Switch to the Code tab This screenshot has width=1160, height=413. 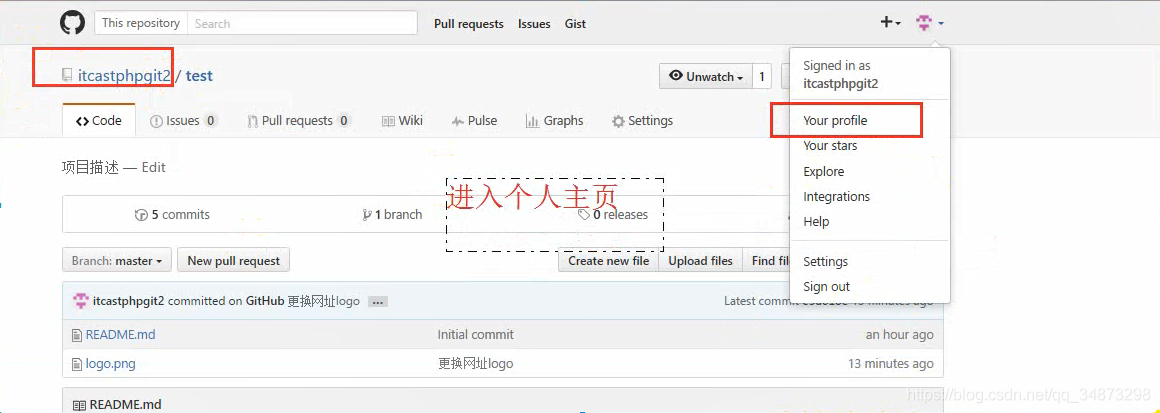point(99,121)
